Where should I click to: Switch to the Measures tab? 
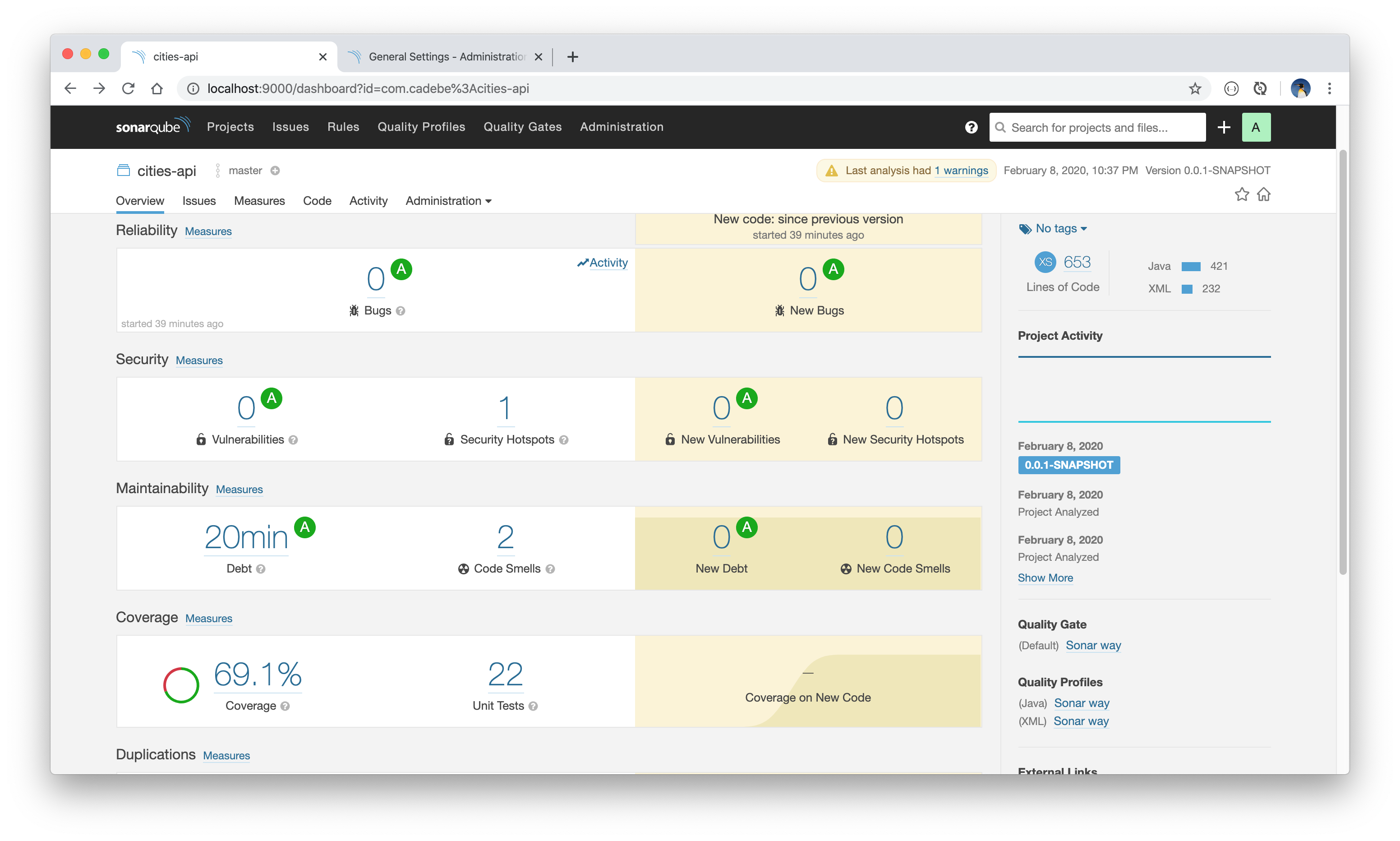coord(259,201)
